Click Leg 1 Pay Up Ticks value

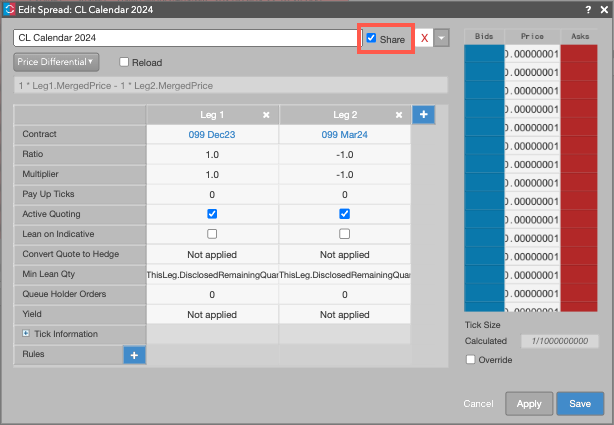[x=212, y=195]
